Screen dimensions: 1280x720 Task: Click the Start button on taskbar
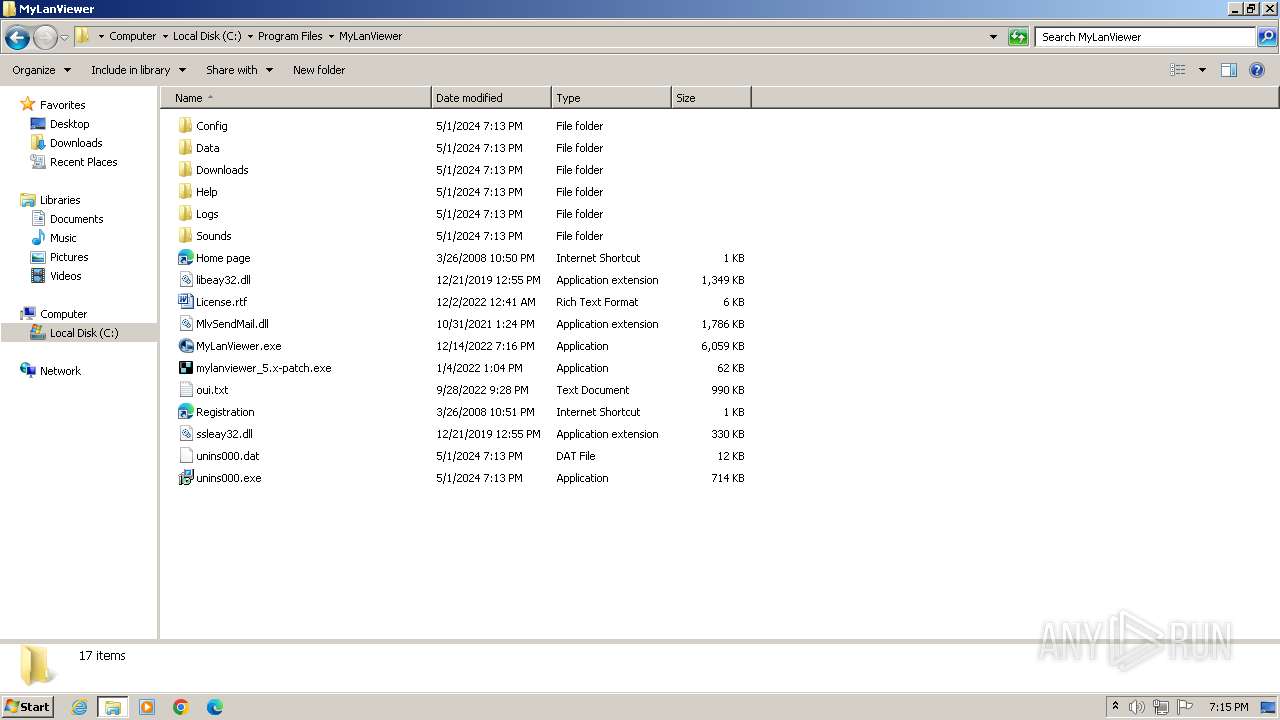pyautogui.click(x=28, y=707)
